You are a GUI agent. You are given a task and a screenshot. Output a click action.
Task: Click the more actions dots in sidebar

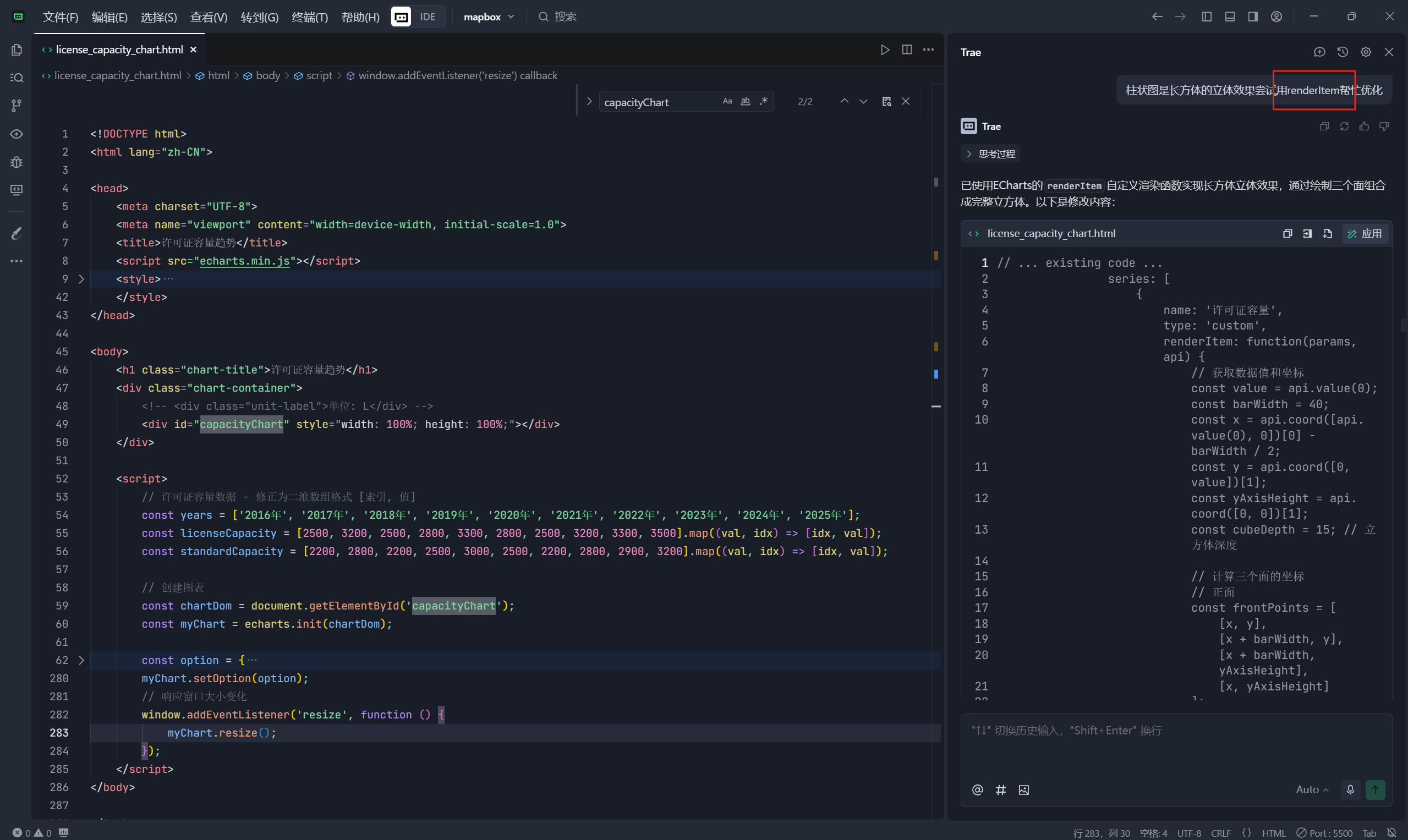pos(17,261)
